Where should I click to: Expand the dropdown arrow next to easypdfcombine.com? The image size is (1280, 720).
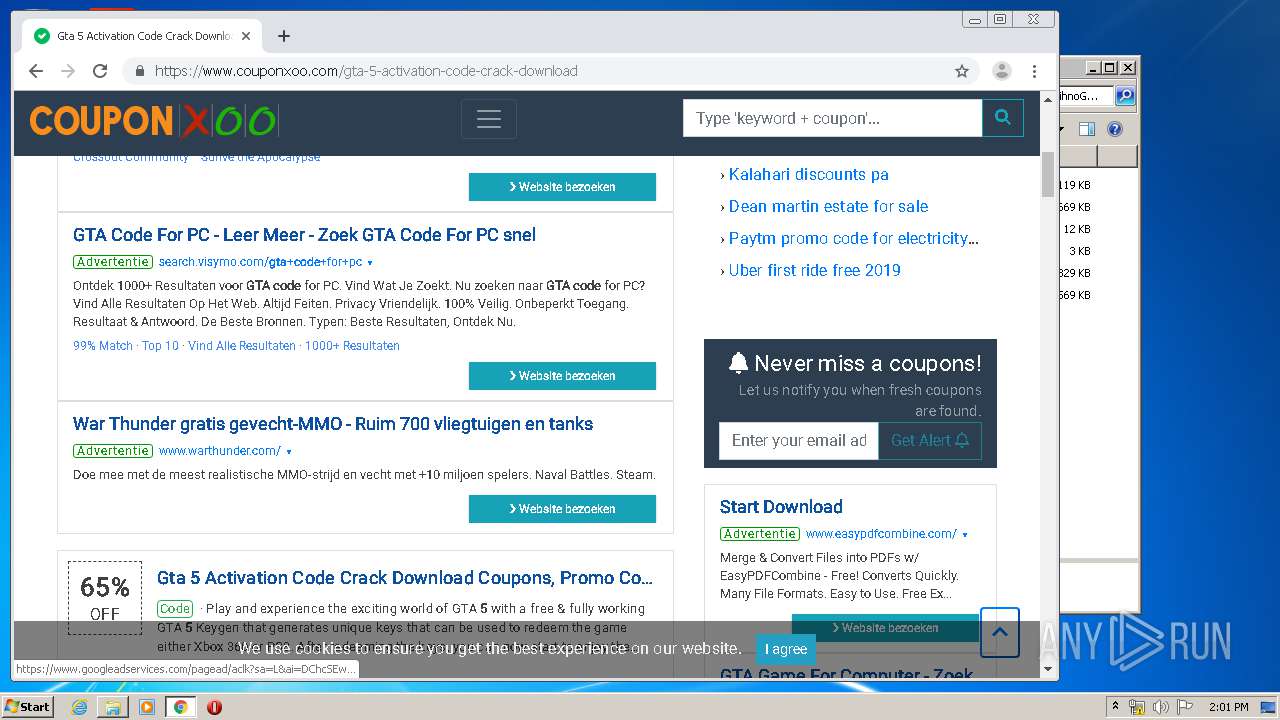(965, 535)
